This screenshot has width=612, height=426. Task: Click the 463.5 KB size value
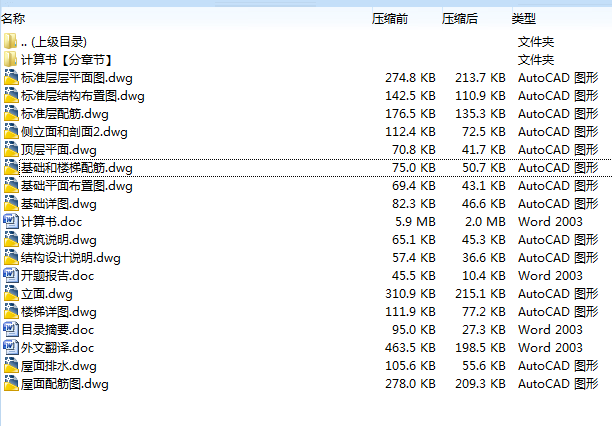(410, 347)
